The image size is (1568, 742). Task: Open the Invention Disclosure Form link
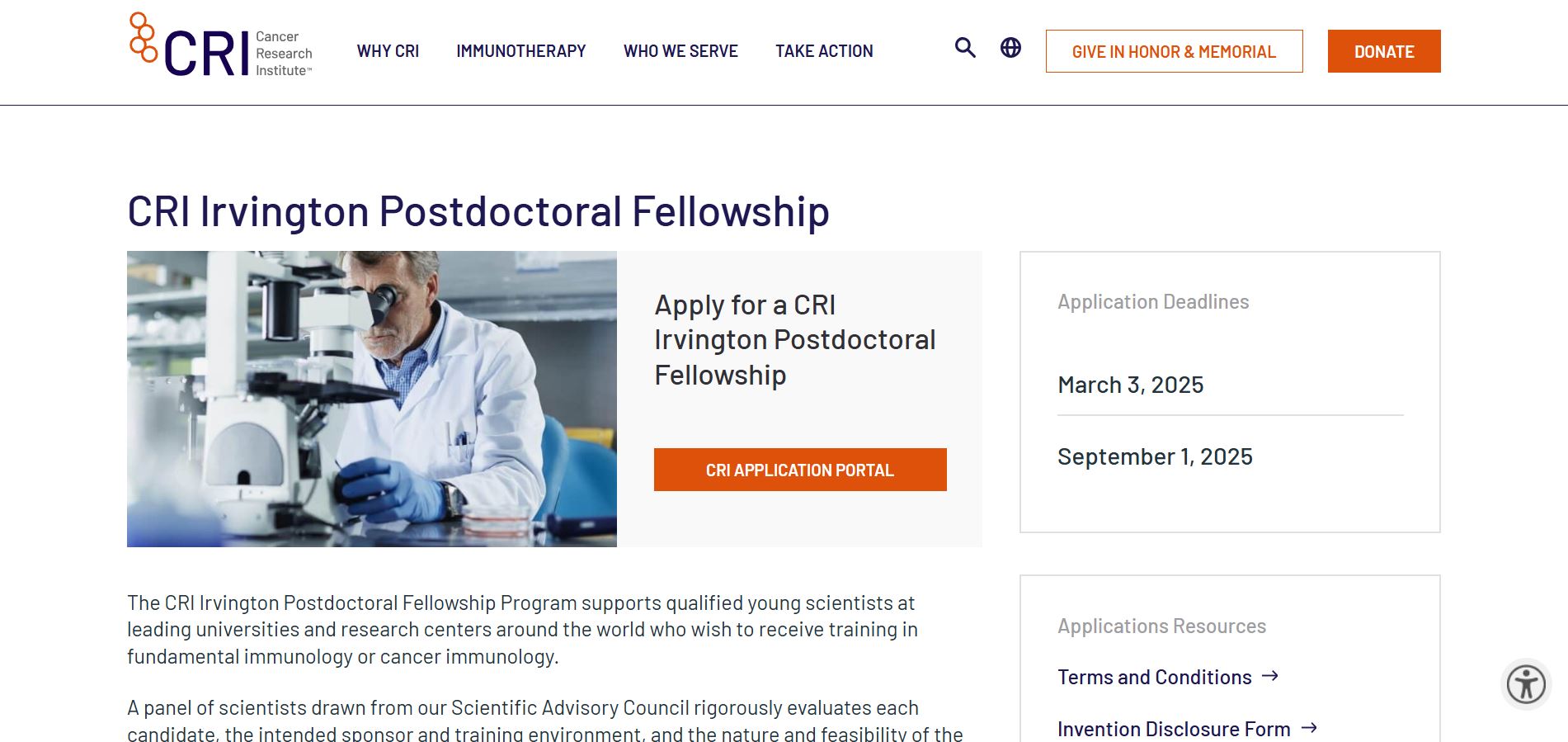(1174, 729)
